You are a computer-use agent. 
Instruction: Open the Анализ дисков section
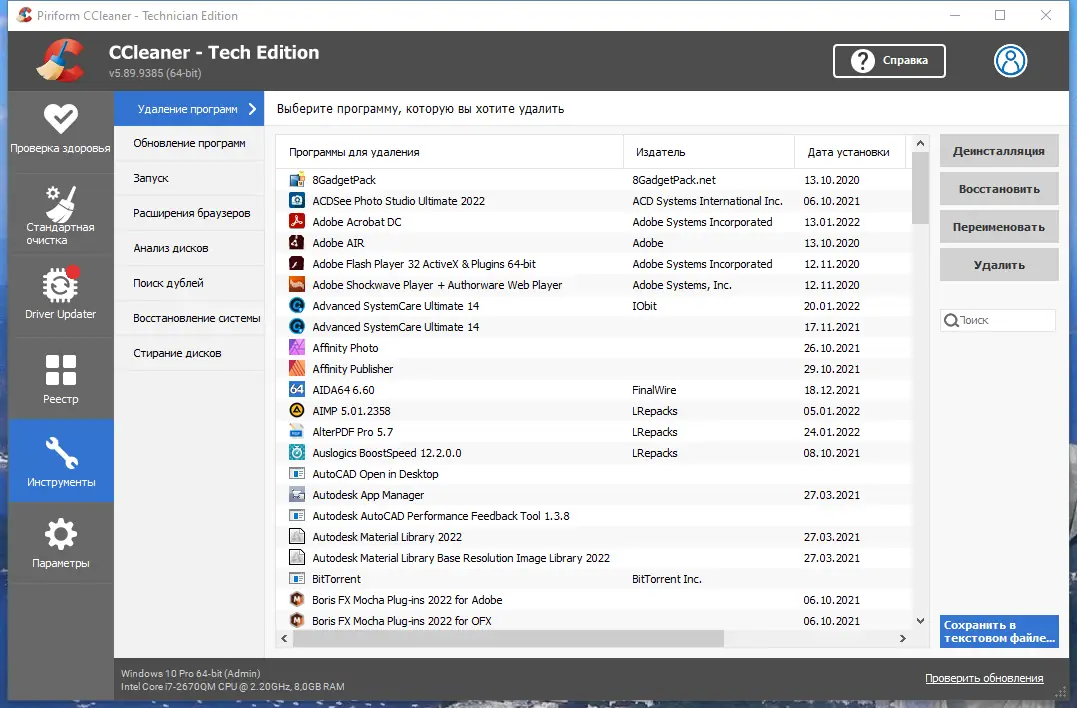coord(171,248)
